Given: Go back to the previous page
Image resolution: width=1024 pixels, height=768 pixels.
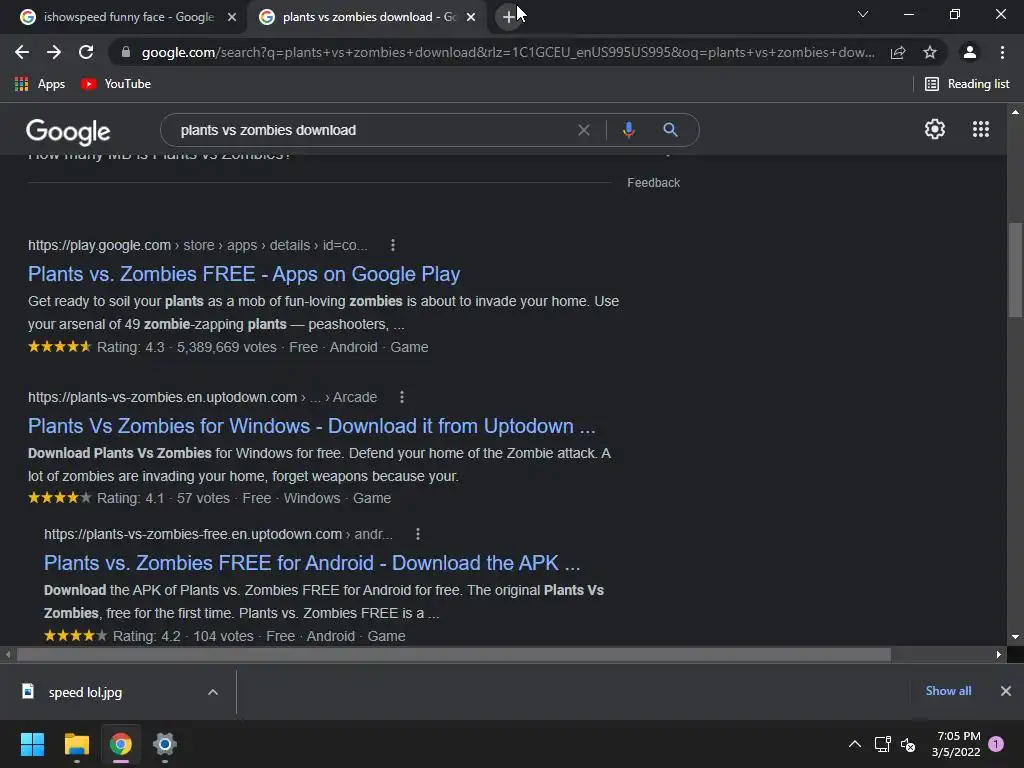Looking at the screenshot, I should coord(22,52).
